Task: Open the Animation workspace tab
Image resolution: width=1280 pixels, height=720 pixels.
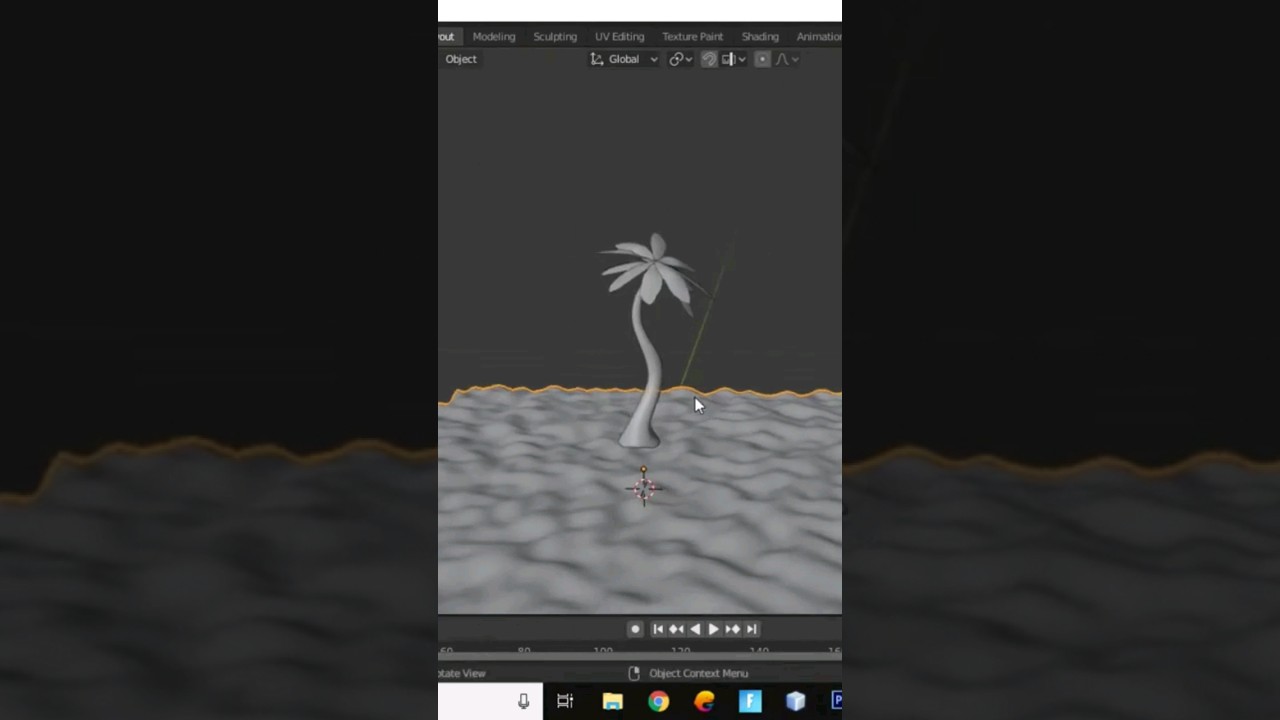Action: point(818,36)
